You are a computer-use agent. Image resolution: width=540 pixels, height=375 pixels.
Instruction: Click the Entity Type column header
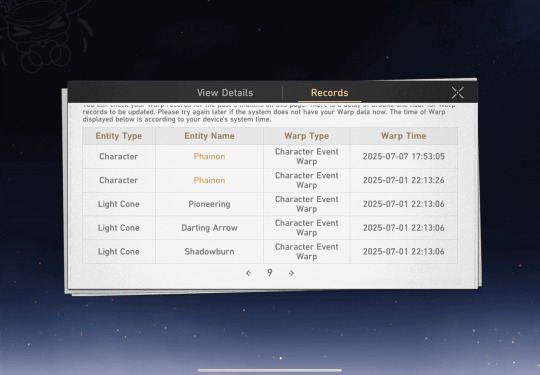click(x=119, y=136)
